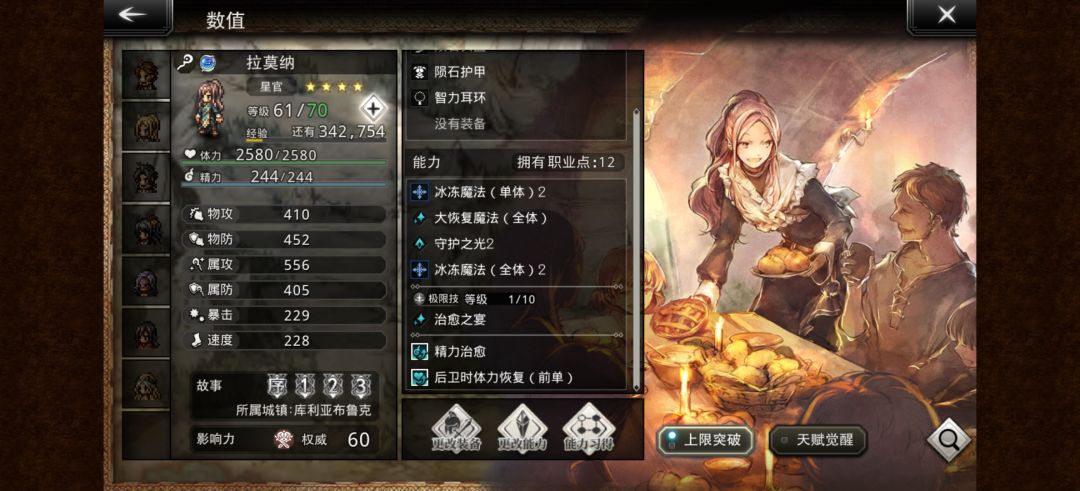Image resolution: width=1080 pixels, height=491 pixels.
Task: Select story chapter 3 badge
Action: (360, 386)
